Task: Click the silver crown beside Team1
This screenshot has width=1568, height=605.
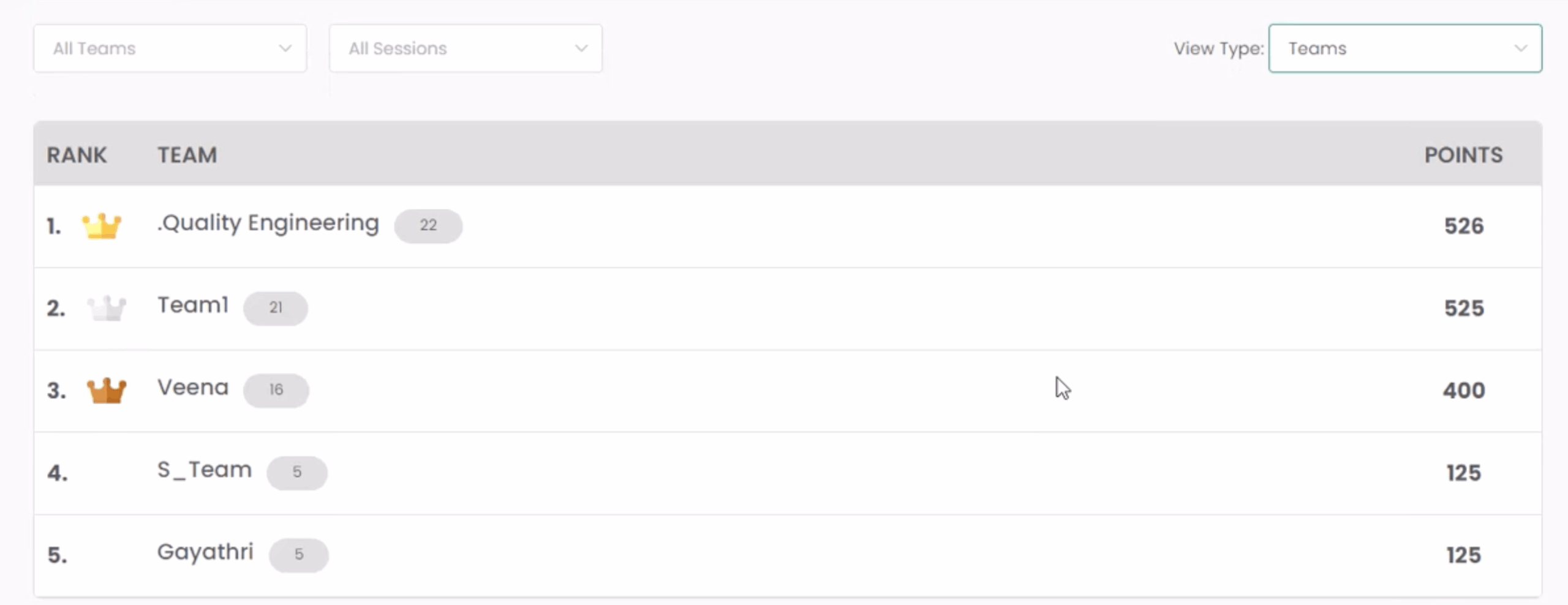Action: click(107, 308)
